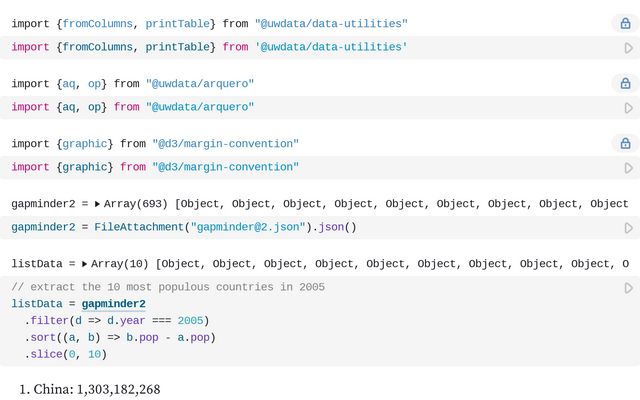
Task: Open the "@uwdata/arquero" output link
Action: click(200, 84)
